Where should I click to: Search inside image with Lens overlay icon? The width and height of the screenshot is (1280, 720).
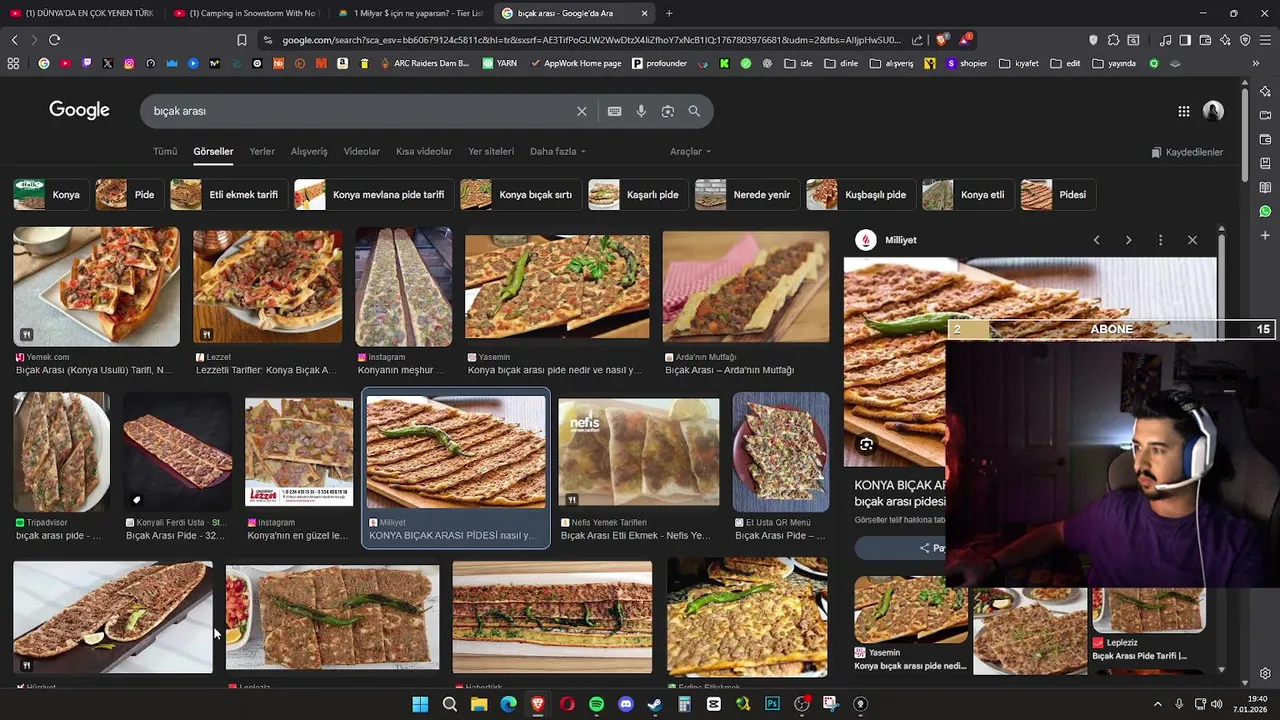(x=867, y=445)
